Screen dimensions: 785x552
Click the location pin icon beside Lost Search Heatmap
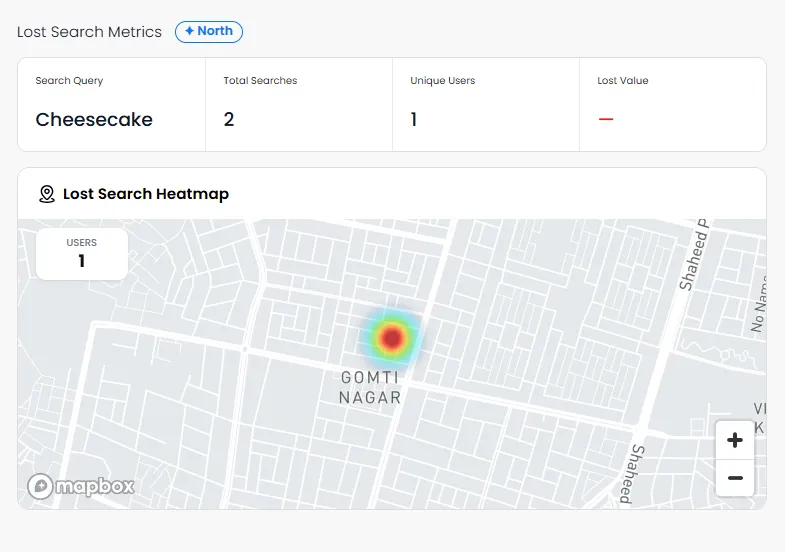tap(47, 194)
